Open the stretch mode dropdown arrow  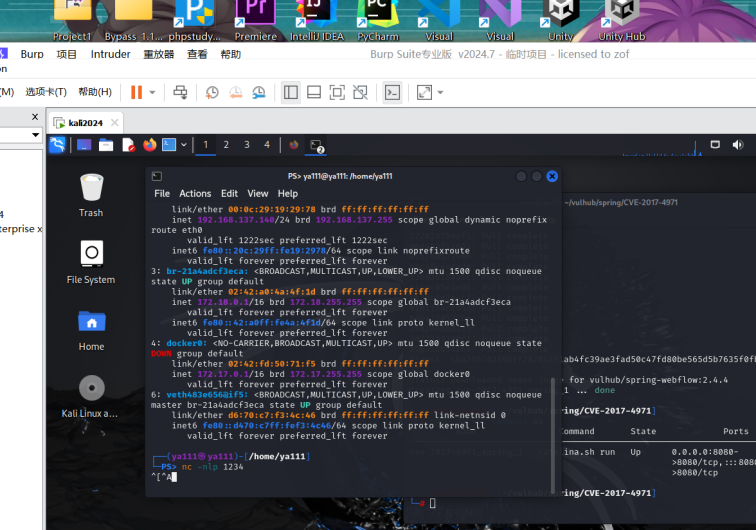440,92
